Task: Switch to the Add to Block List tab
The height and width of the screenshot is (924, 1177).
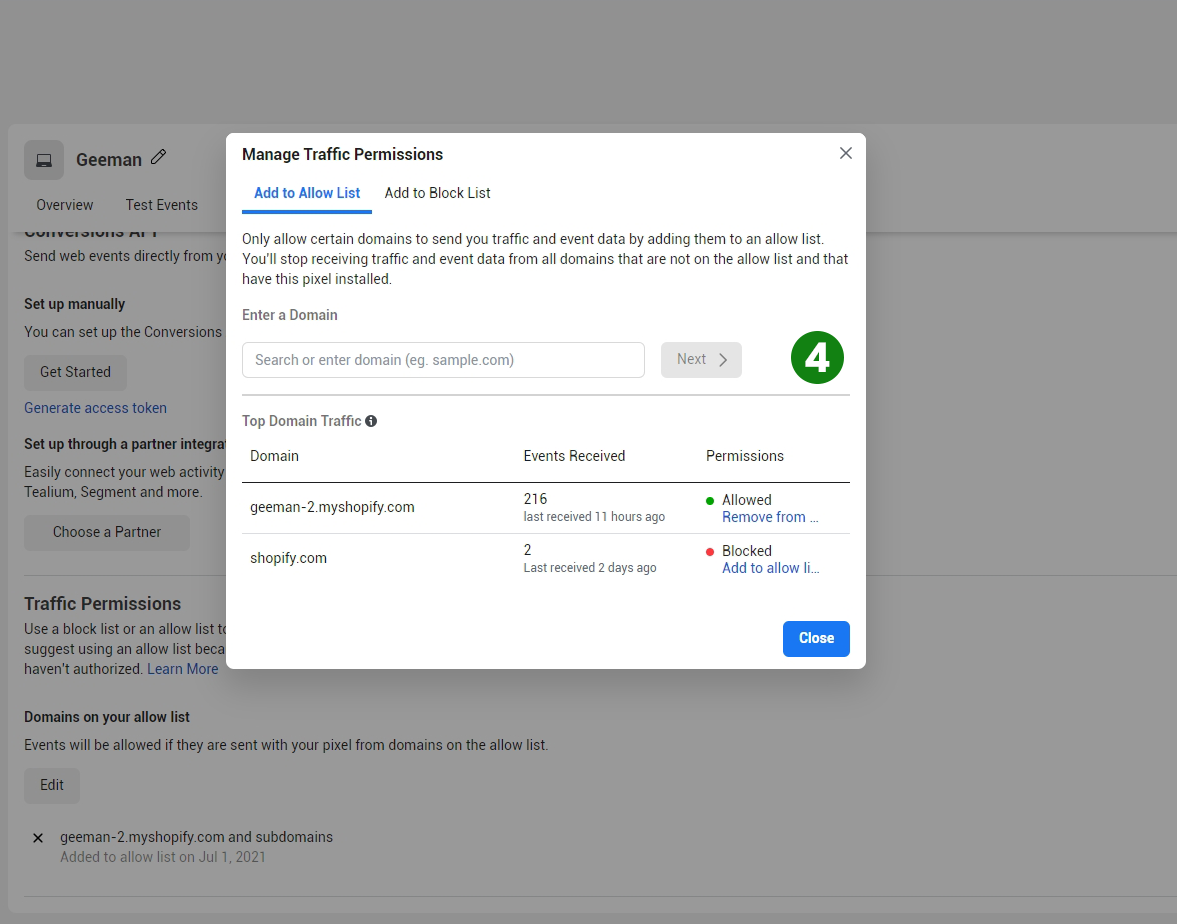Action: coord(437,193)
